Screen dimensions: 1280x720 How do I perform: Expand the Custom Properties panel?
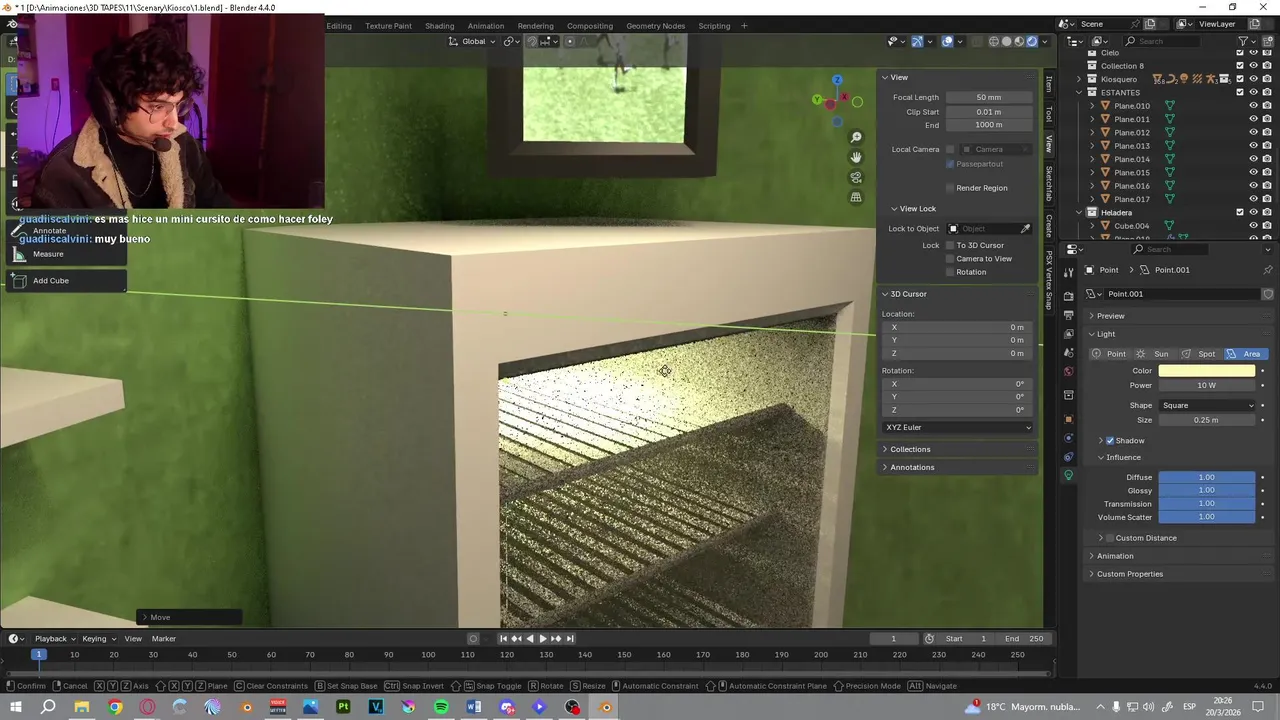click(x=1129, y=574)
